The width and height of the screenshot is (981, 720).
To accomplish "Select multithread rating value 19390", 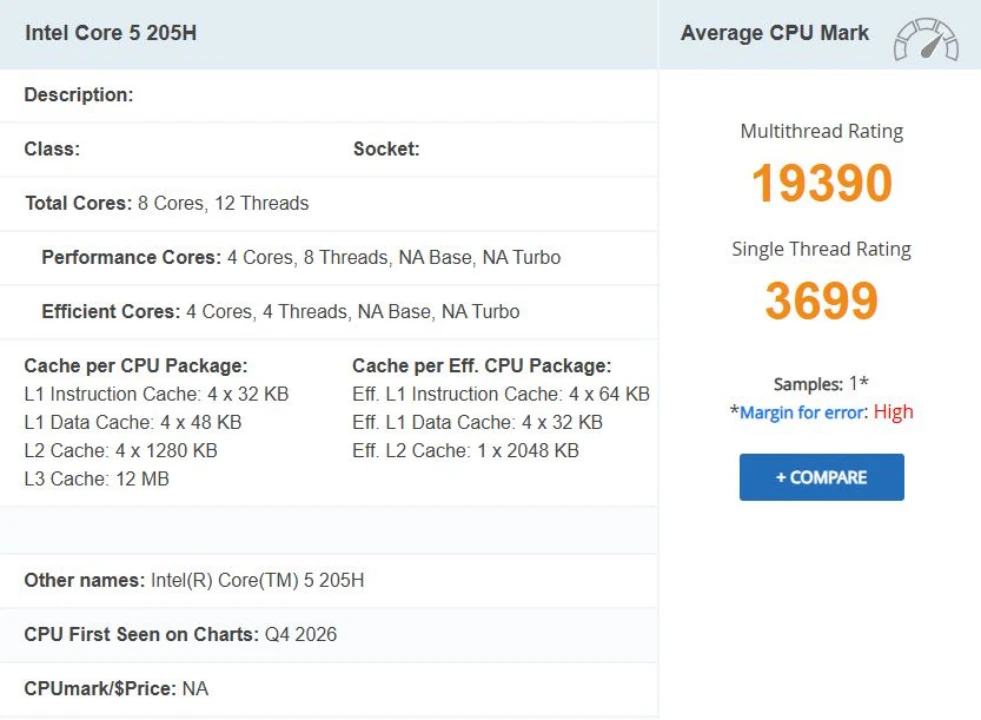I will [821, 183].
